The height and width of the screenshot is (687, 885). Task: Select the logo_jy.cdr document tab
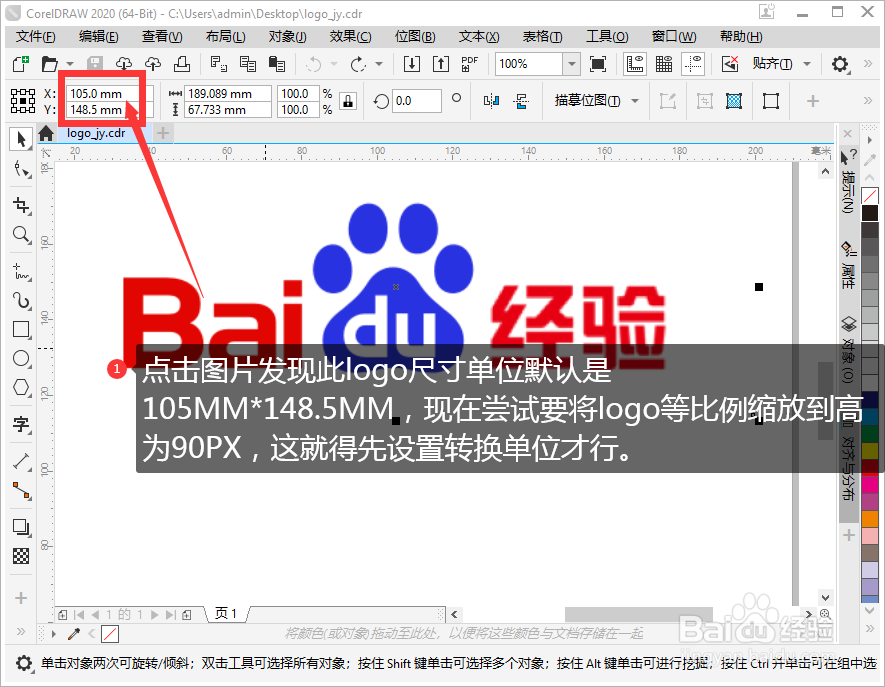[x=96, y=133]
